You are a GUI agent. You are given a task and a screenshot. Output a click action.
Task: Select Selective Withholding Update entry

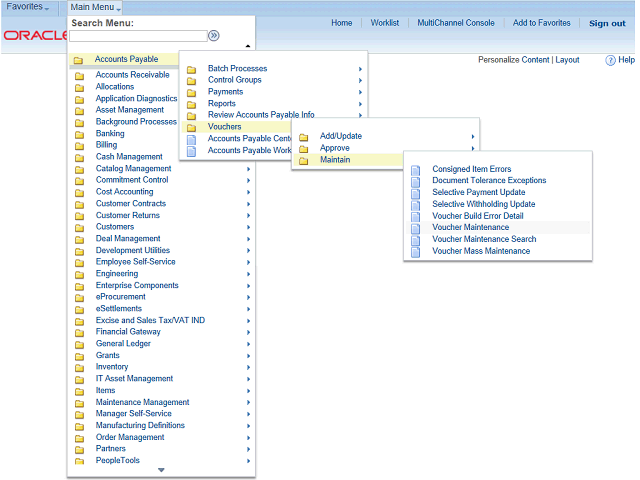(x=484, y=204)
